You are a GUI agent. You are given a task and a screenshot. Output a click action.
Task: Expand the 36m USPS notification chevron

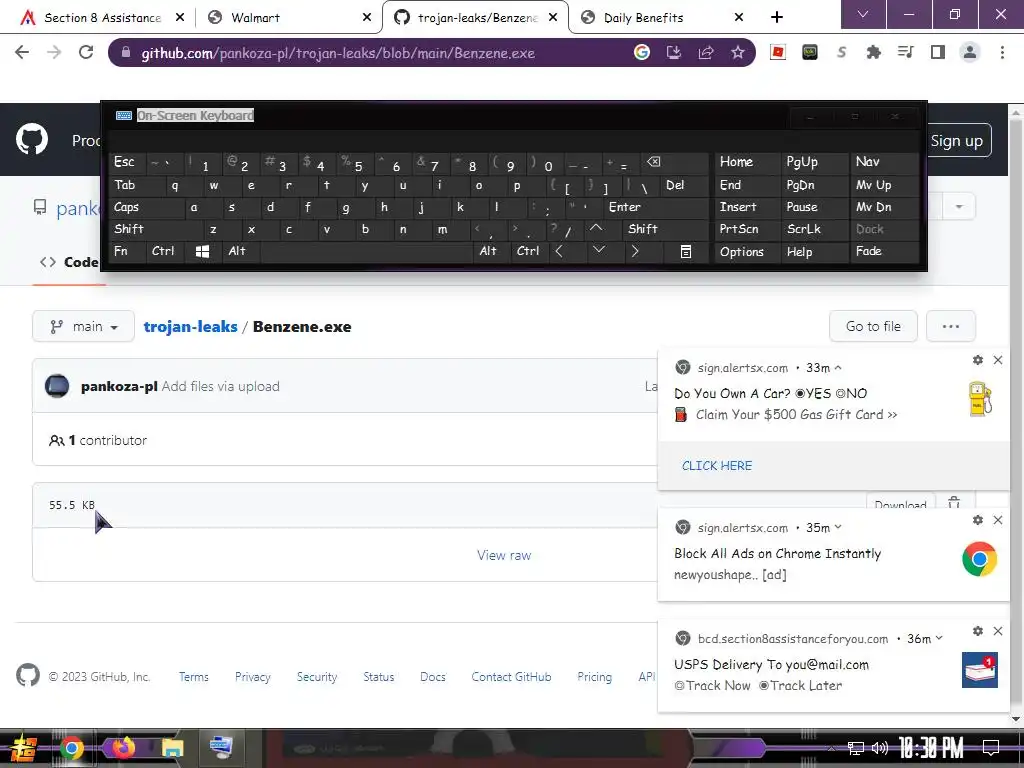point(939,639)
